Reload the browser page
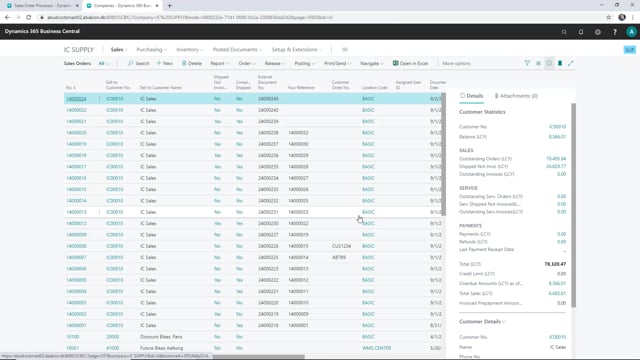Screen dimensions: 640x360 (29, 17)
